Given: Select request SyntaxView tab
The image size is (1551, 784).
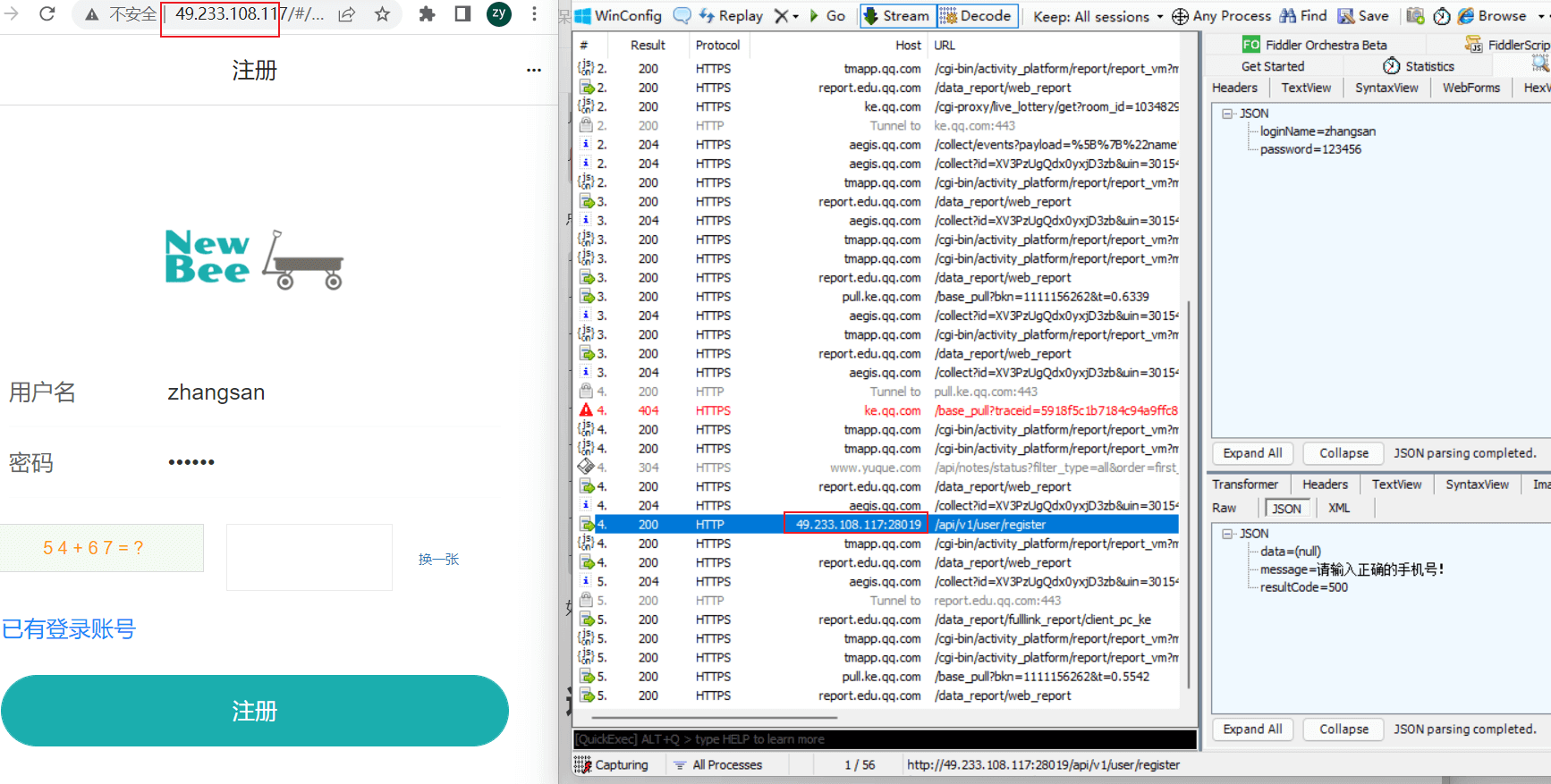Looking at the screenshot, I should coord(1386,88).
